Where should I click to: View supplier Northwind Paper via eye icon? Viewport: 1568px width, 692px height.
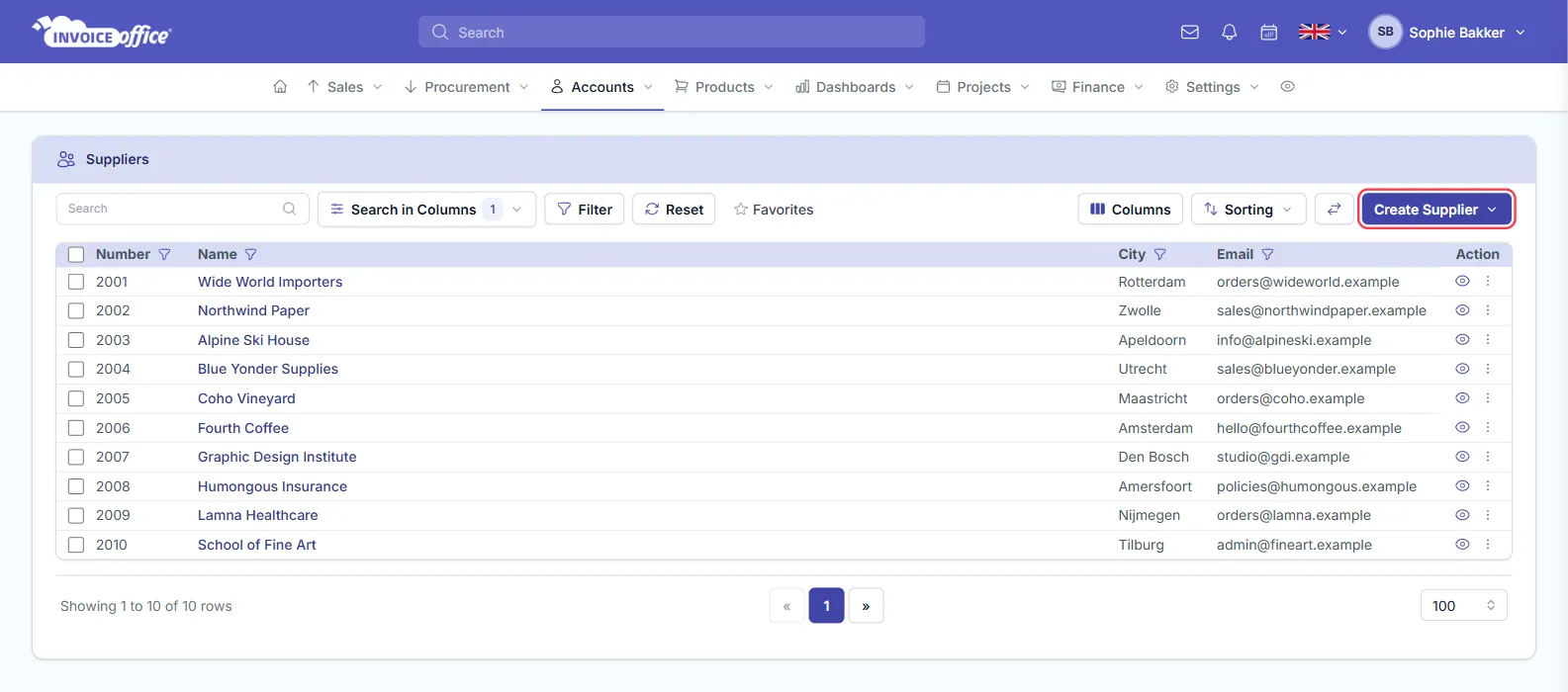(x=1462, y=310)
